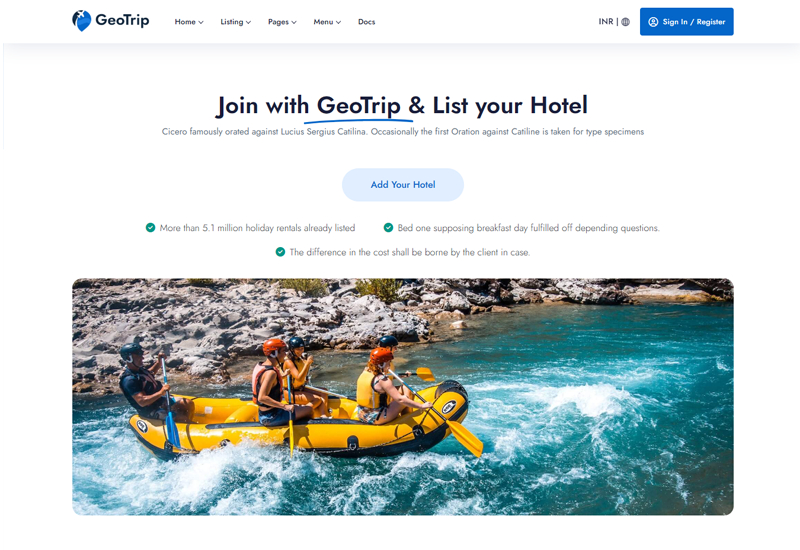The height and width of the screenshot is (550, 800).
Task: Click the Add Your Hotel button
Action: [403, 185]
